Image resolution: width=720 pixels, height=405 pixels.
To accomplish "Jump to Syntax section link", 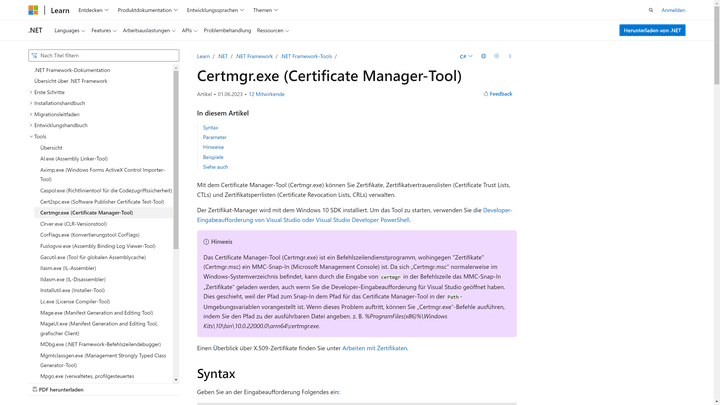I will pos(210,128).
